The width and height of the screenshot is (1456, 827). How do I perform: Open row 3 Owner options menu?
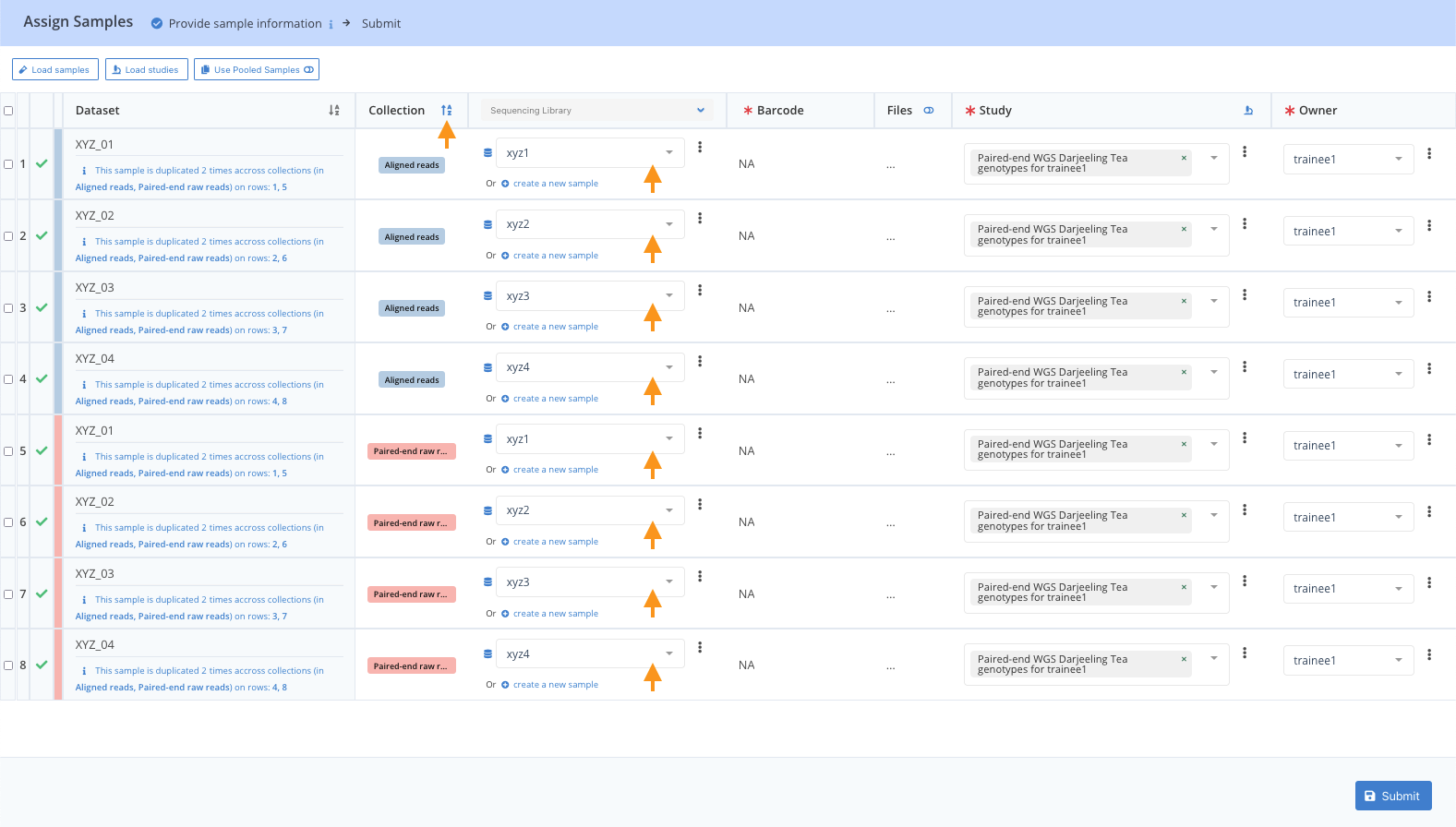(x=1429, y=296)
